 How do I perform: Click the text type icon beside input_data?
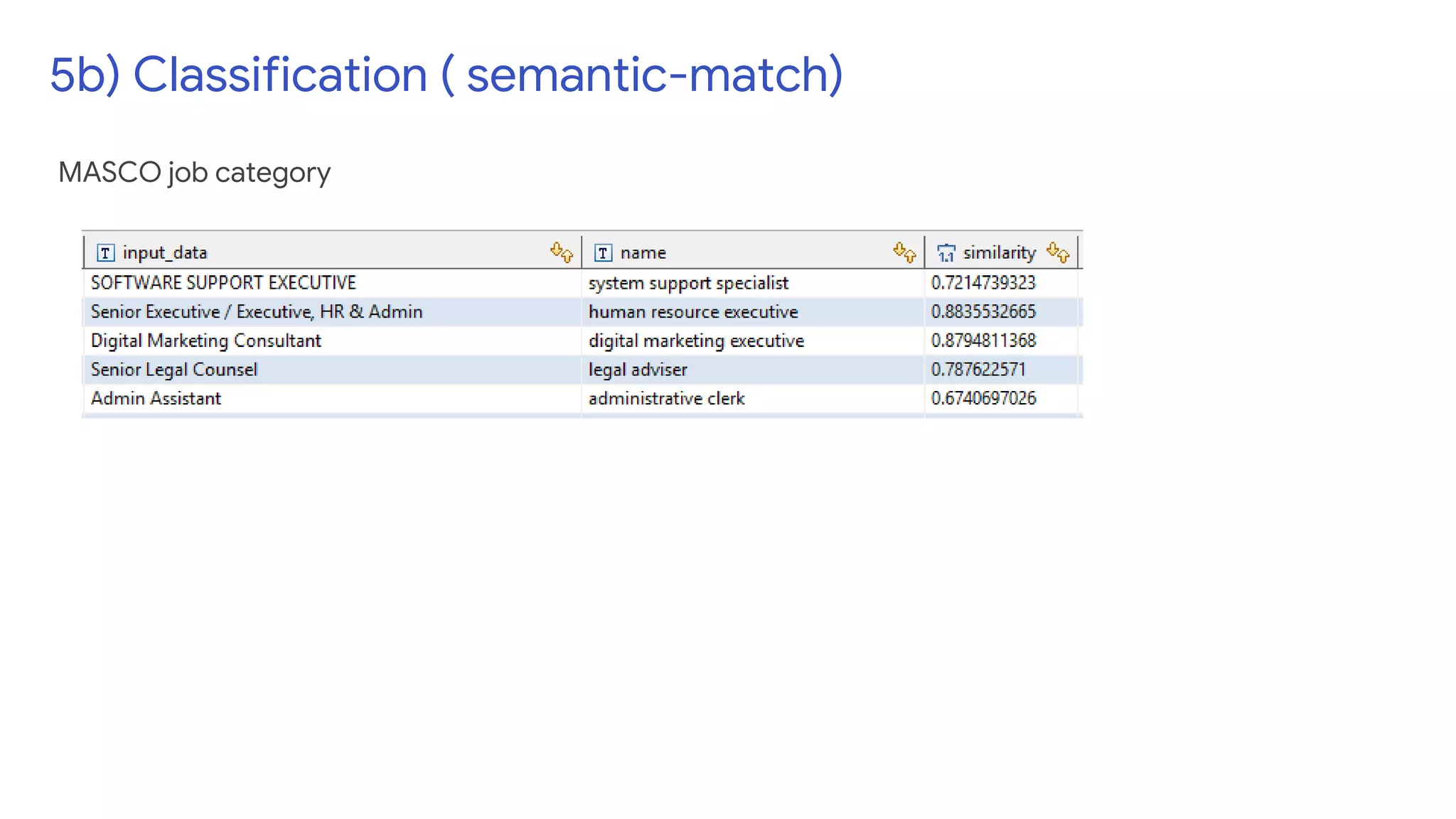point(105,252)
